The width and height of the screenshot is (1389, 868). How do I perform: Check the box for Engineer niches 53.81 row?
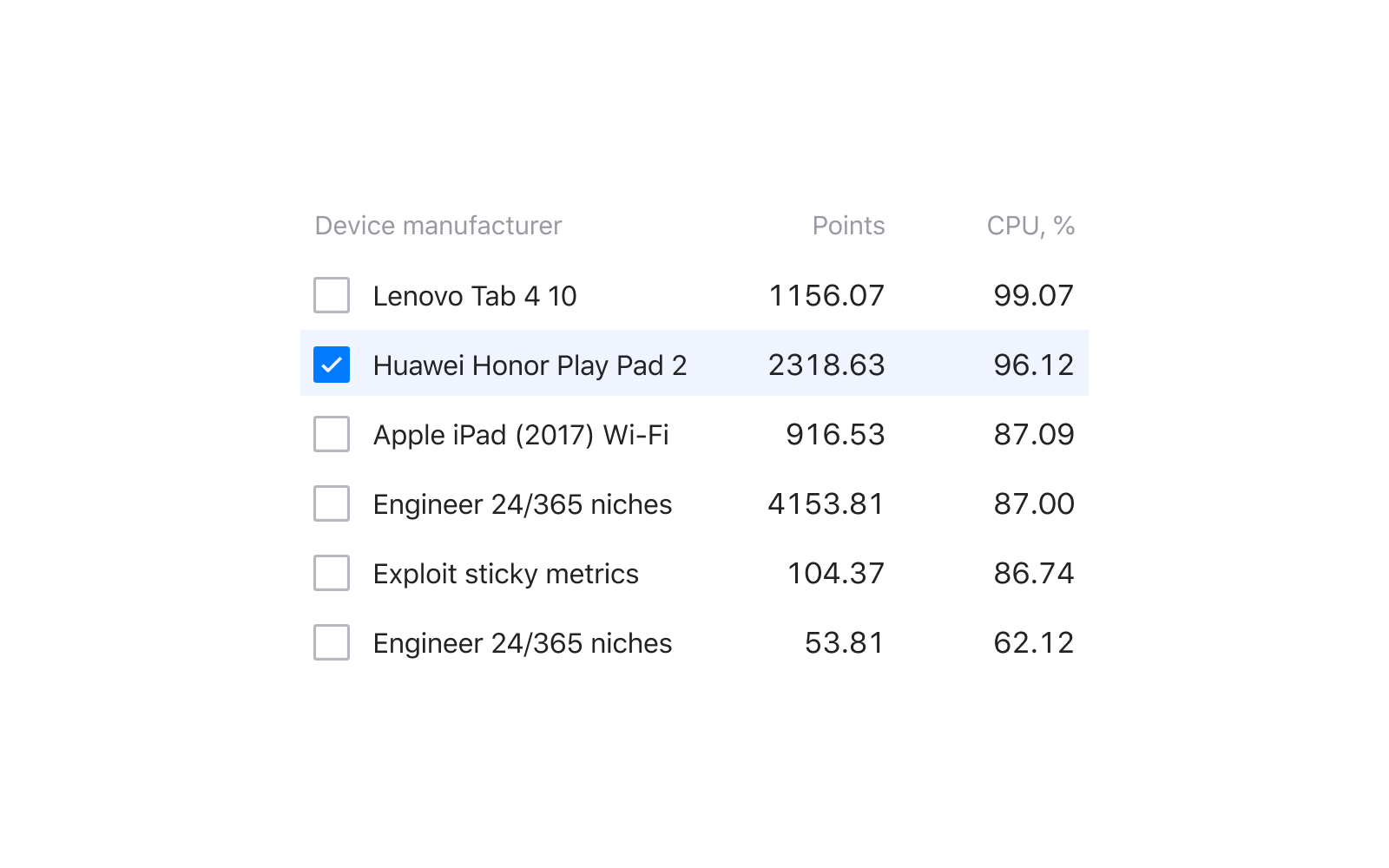(x=332, y=642)
